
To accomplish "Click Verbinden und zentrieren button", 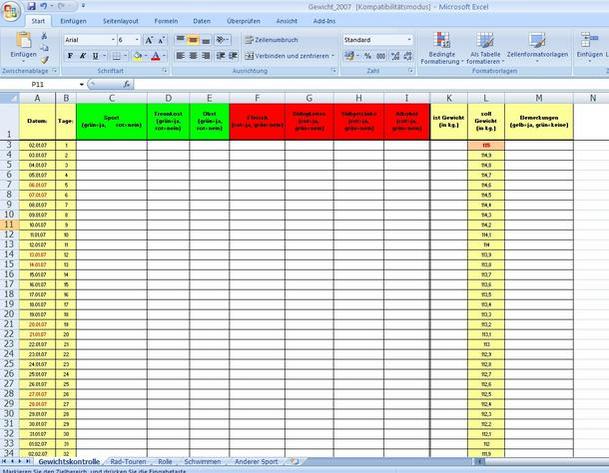I will (287, 56).
